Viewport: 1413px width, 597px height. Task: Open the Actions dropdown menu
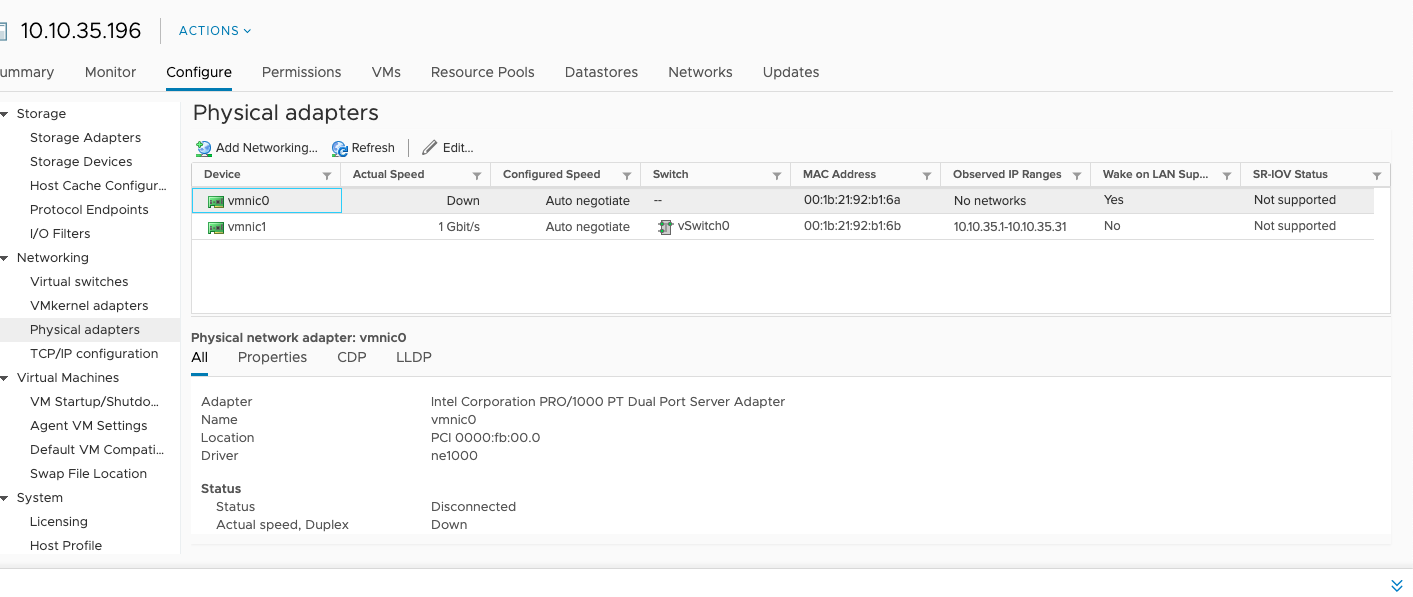pyautogui.click(x=215, y=31)
